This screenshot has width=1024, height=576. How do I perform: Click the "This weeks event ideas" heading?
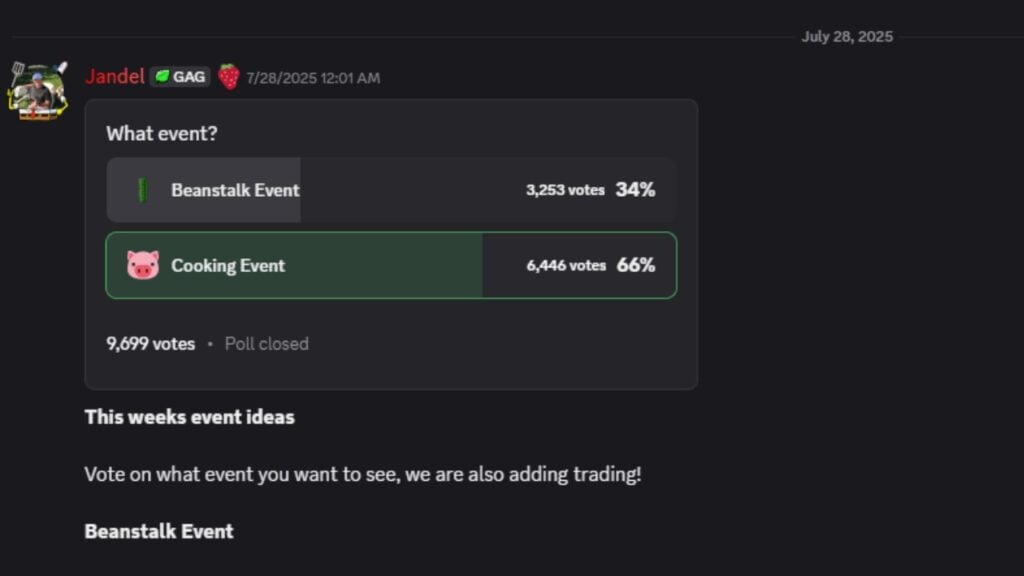(x=189, y=417)
